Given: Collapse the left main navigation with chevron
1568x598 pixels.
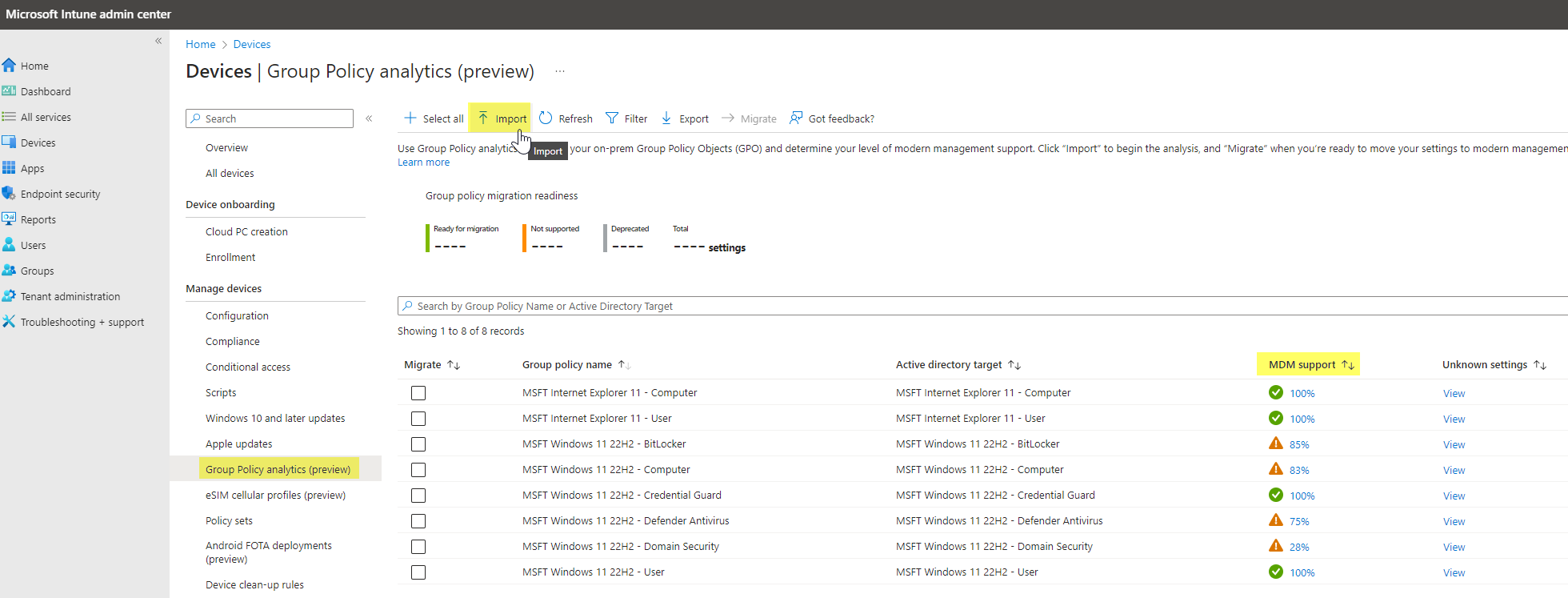Looking at the screenshot, I should pos(158,41).
